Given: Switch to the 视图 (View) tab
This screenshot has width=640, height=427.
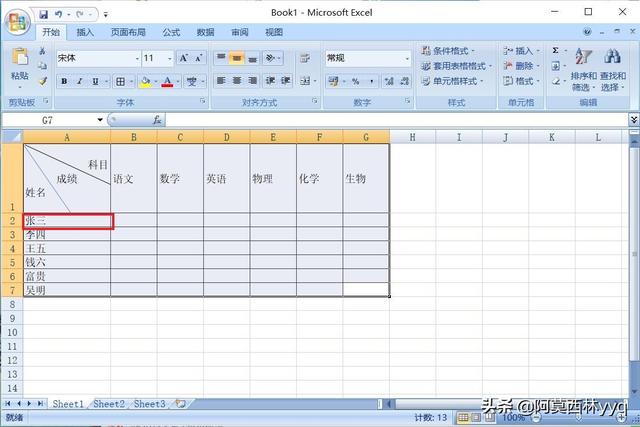Looking at the screenshot, I should click(274, 32).
